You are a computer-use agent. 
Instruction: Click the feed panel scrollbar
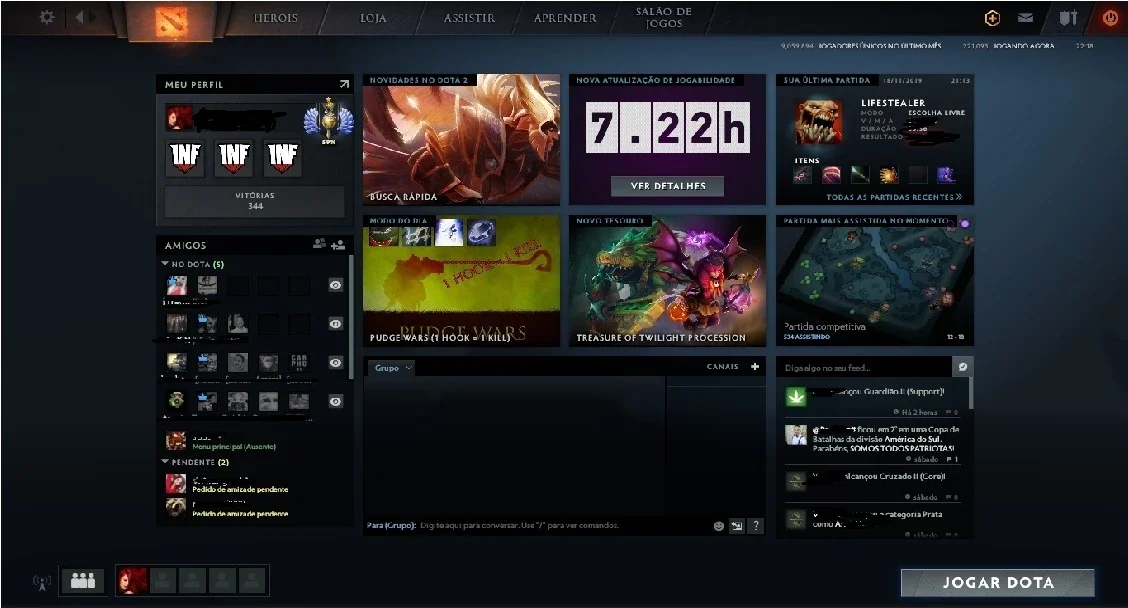pos(970,393)
